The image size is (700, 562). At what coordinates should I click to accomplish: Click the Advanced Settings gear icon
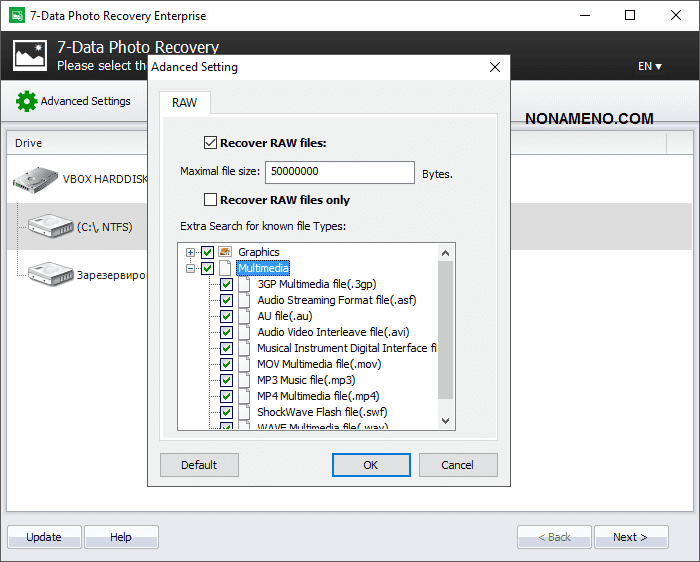coord(26,101)
